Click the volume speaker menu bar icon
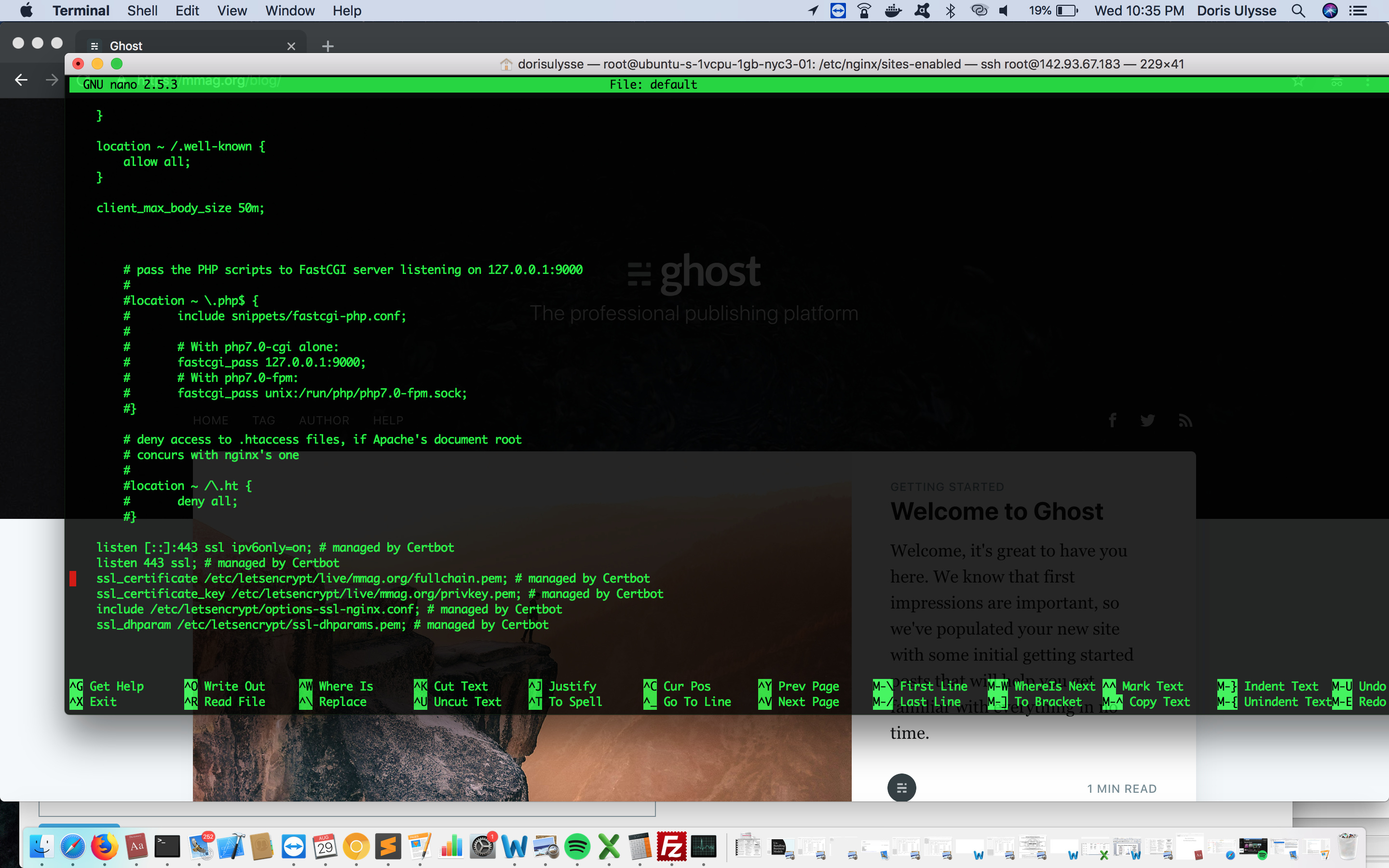Viewport: 1389px width, 868px height. 1004,10
